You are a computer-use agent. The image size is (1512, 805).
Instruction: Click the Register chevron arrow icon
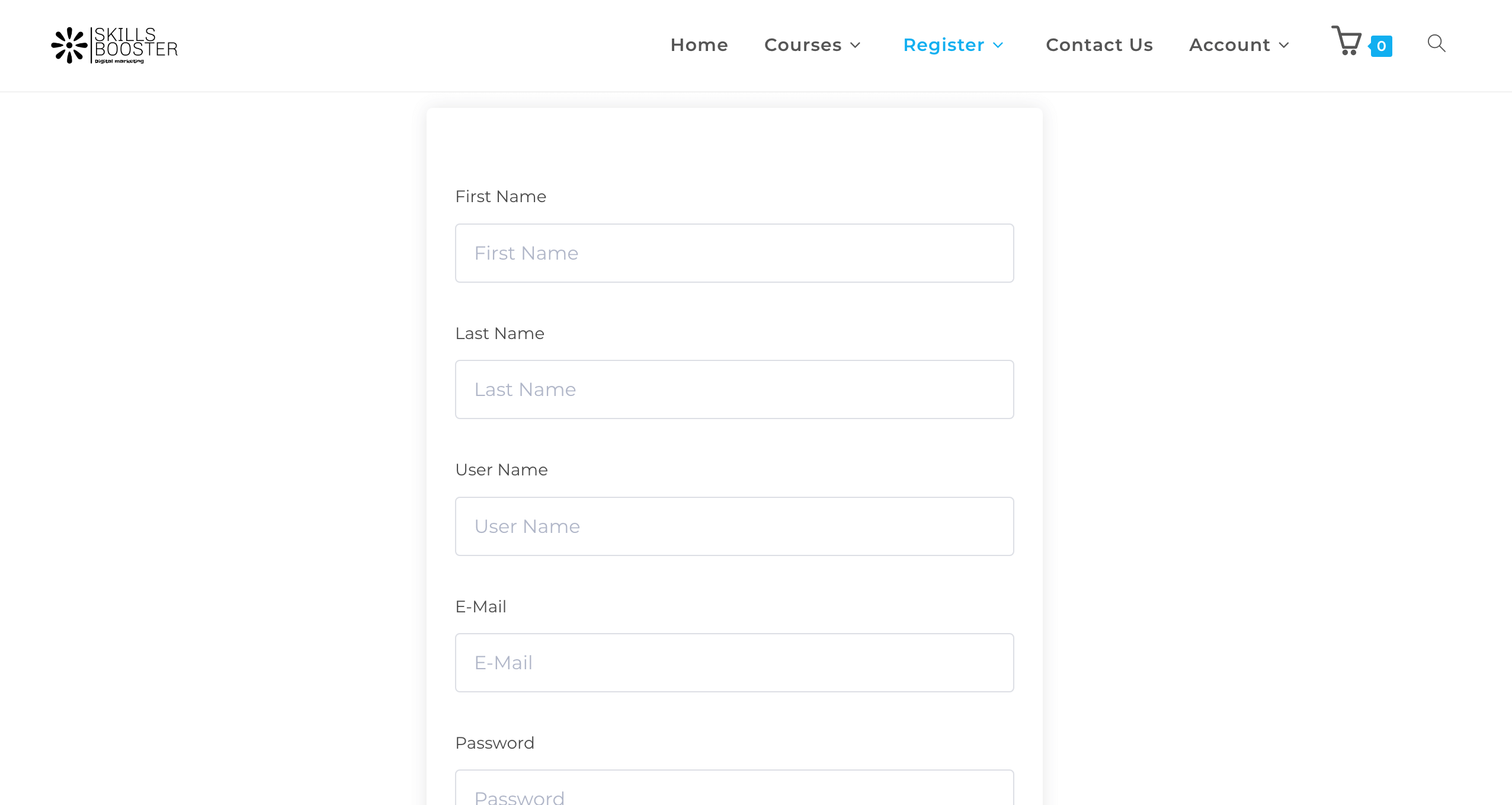[x=1001, y=45]
